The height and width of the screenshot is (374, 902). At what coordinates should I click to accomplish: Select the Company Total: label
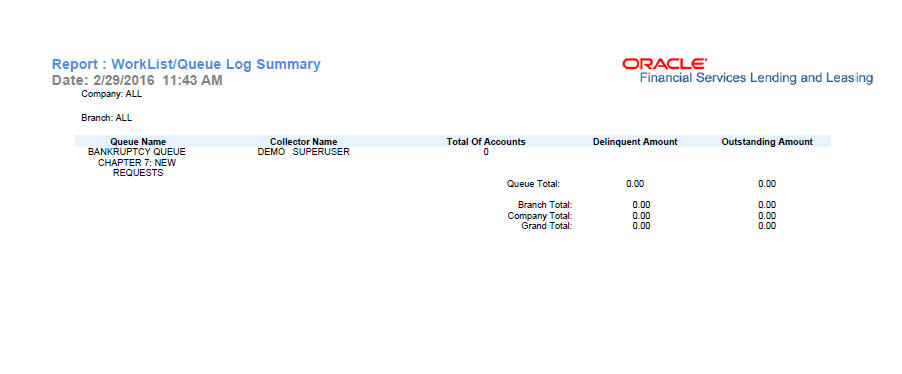[540, 216]
